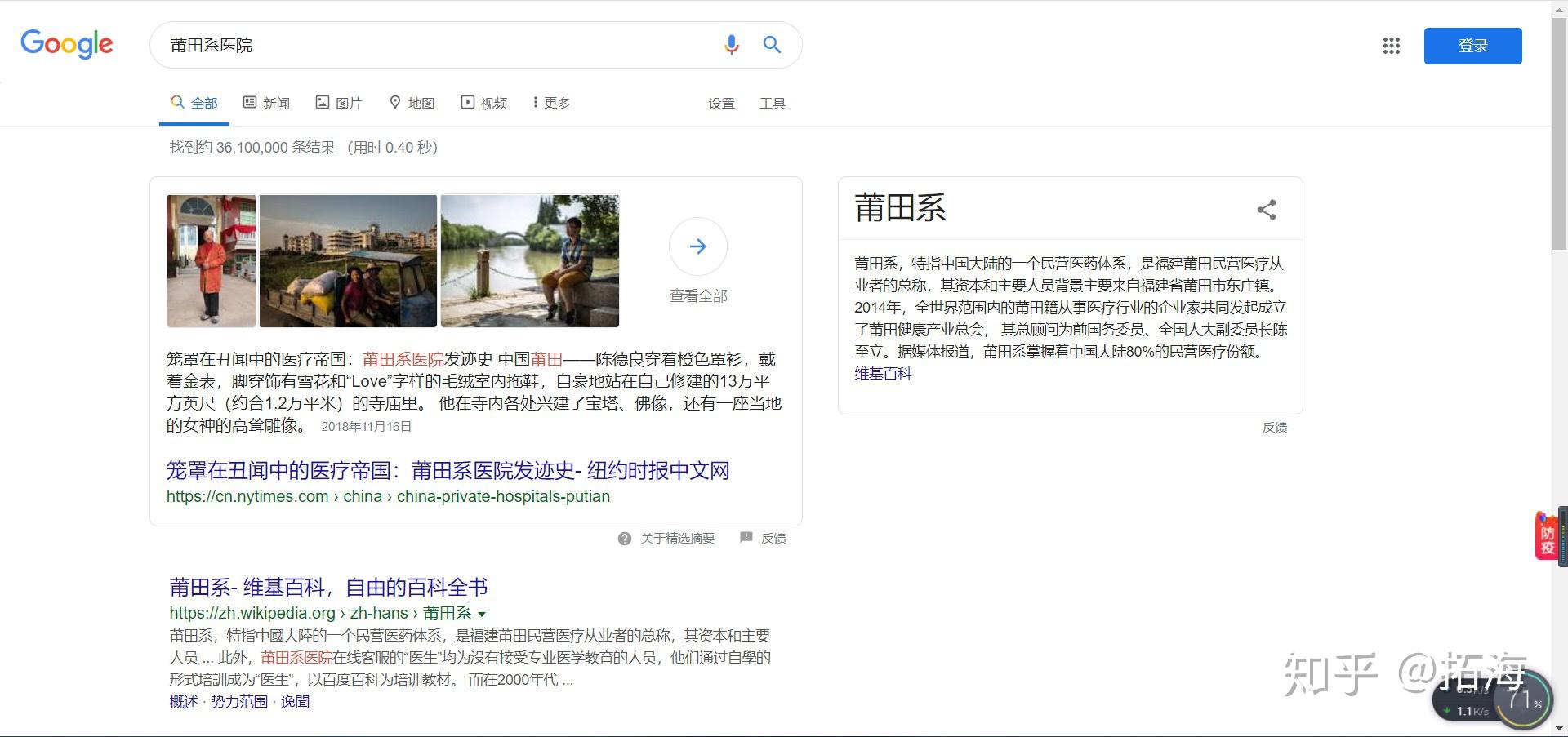
Task: Click the 关于精选摘要 link
Action: point(678,539)
